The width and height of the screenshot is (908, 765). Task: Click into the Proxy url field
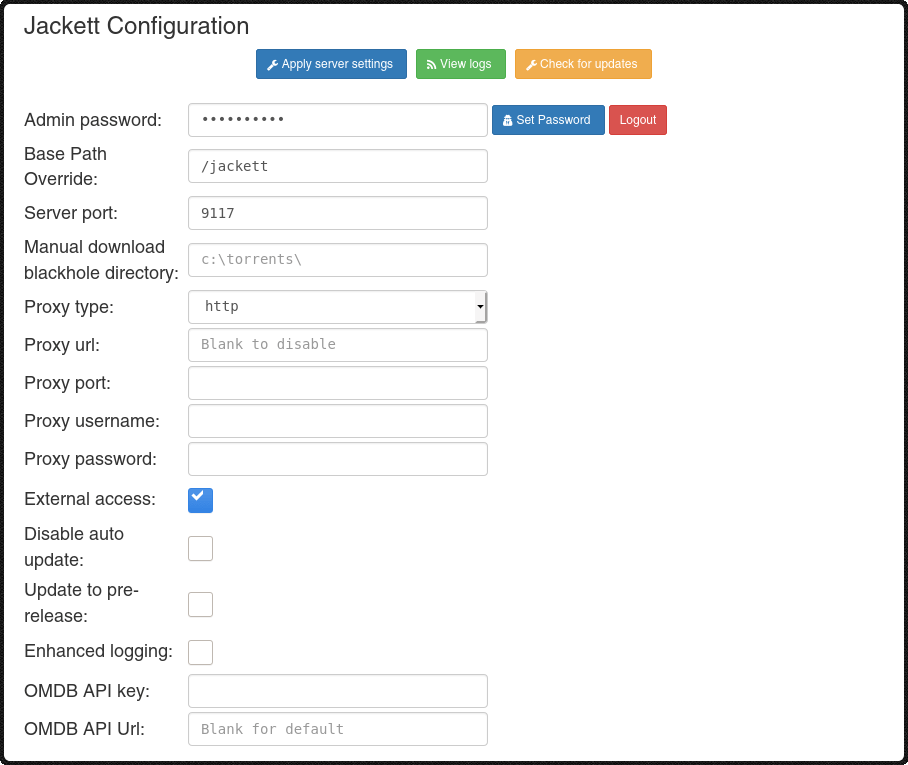tap(337, 345)
